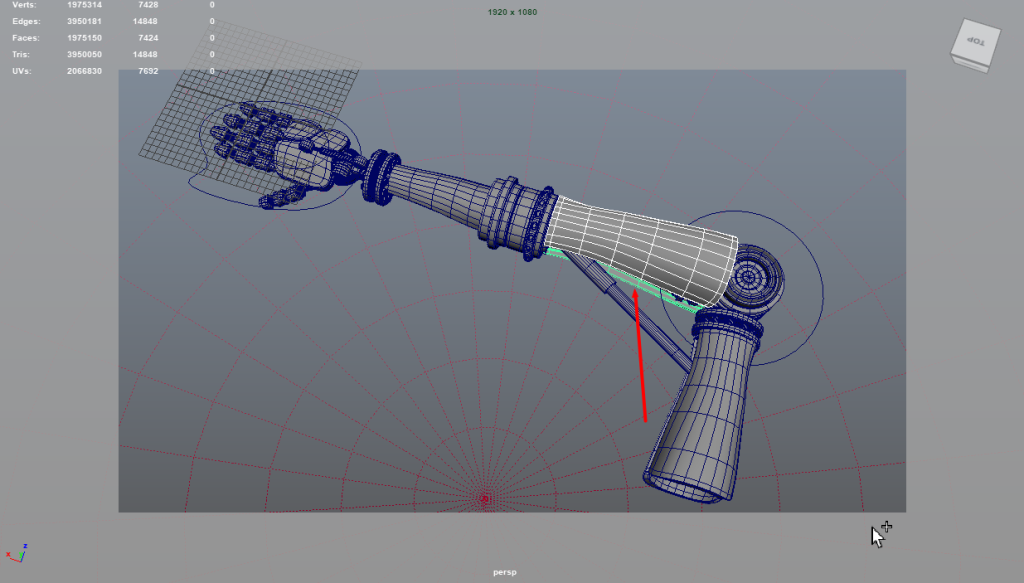Click the XYZ axis orientation indicator
The width and height of the screenshot is (1024, 583).
coord(17,554)
